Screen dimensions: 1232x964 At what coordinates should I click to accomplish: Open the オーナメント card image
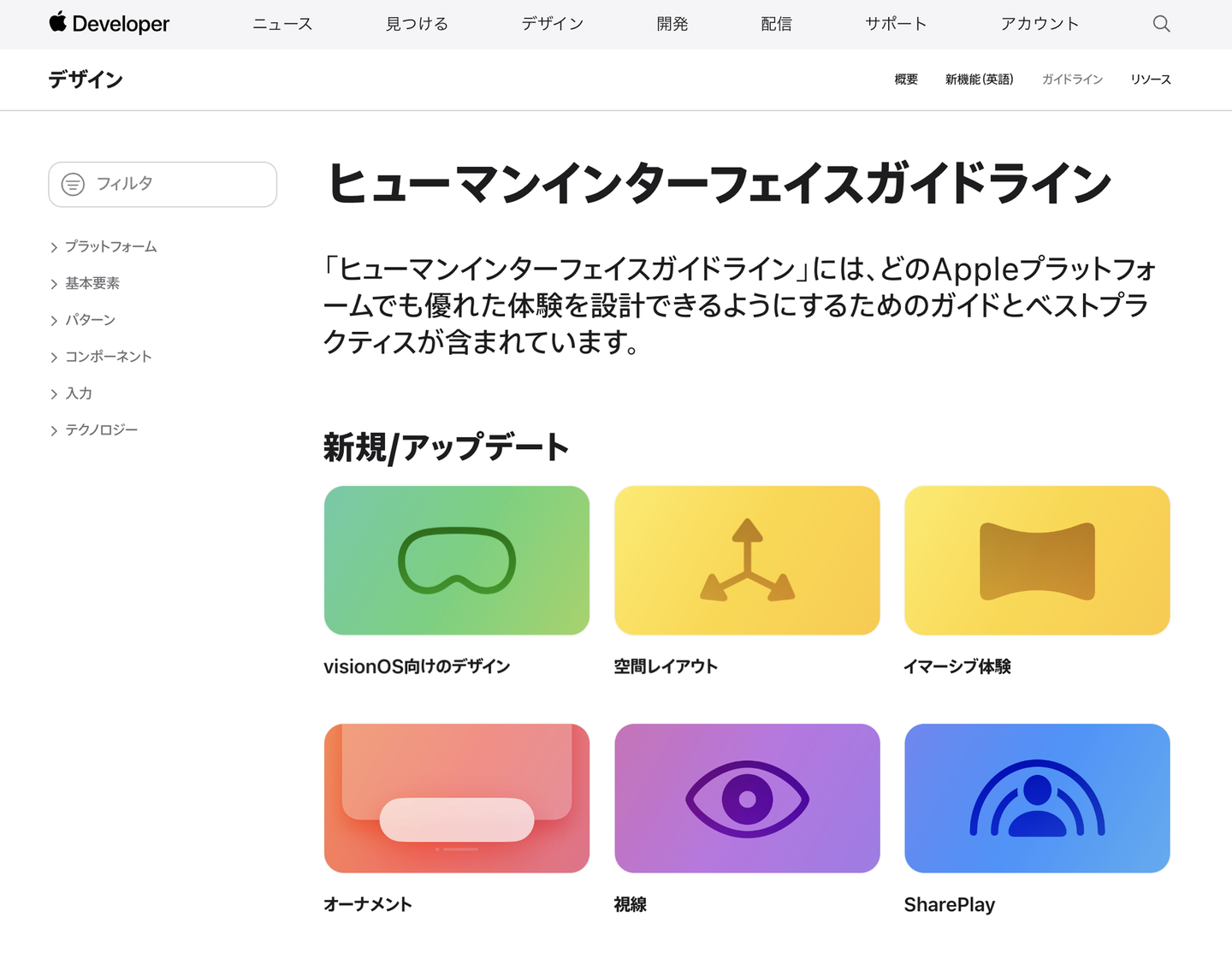(x=457, y=798)
